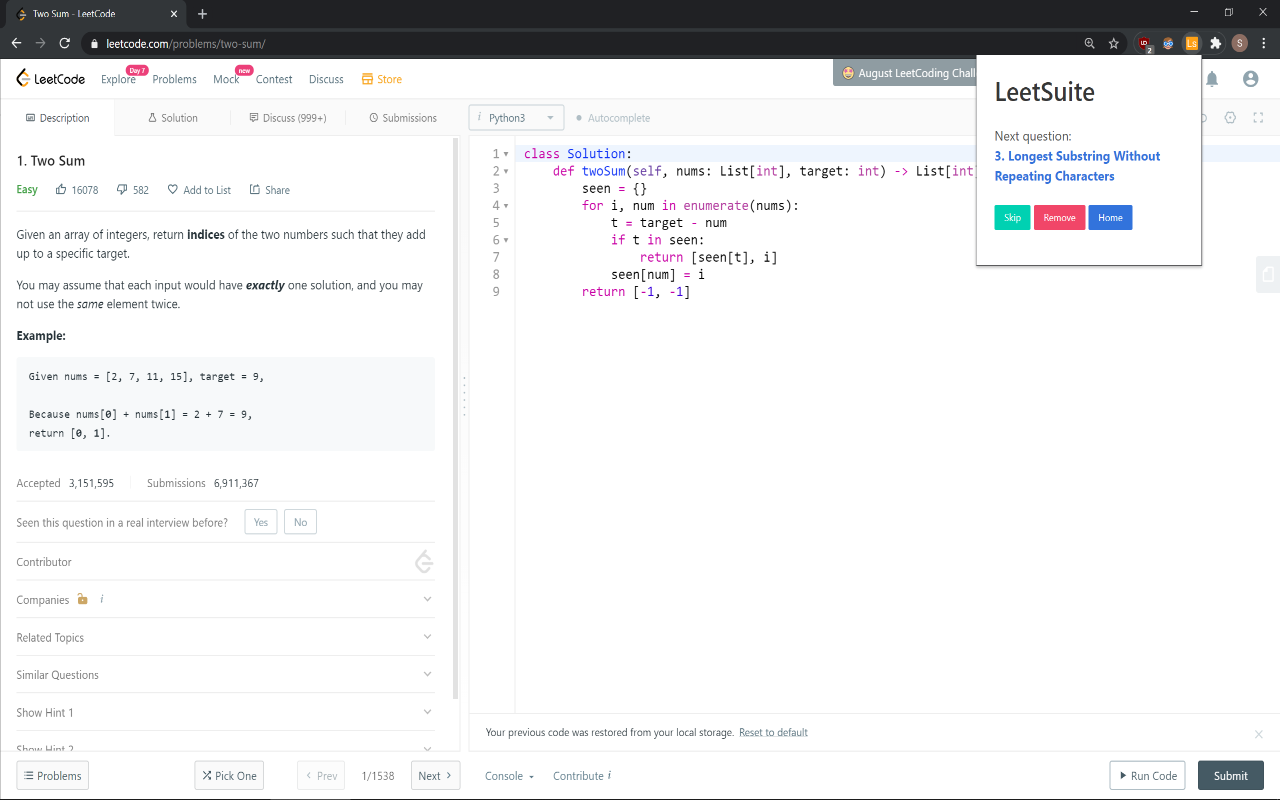The image size is (1280, 800).
Task: Fold the if block at line 6
Action: [506, 240]
